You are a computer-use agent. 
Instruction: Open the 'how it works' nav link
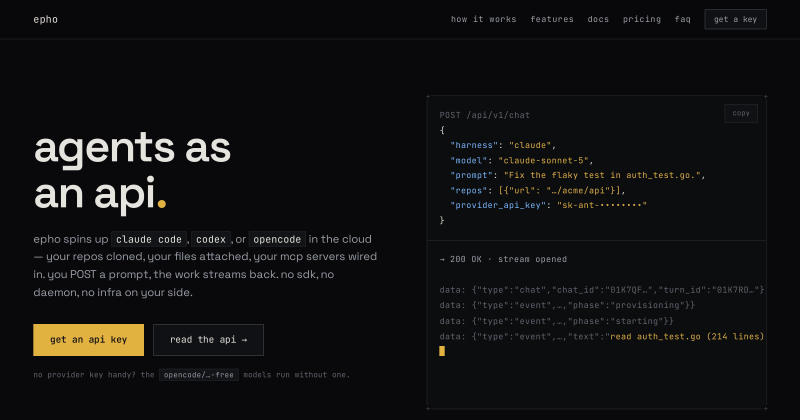click(x=483, y=19)
